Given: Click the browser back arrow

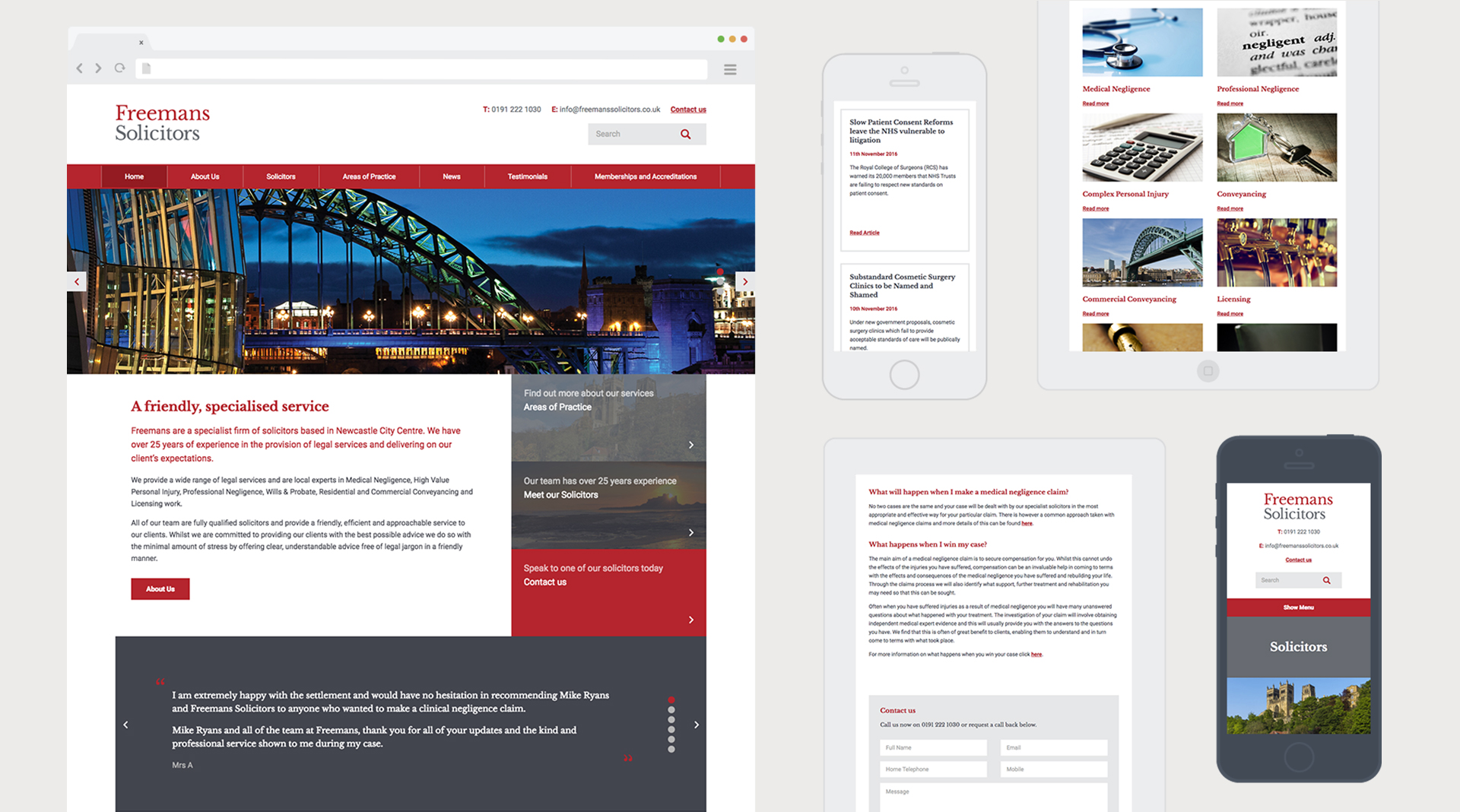Looking at the screenshot, I should (79, 68).
